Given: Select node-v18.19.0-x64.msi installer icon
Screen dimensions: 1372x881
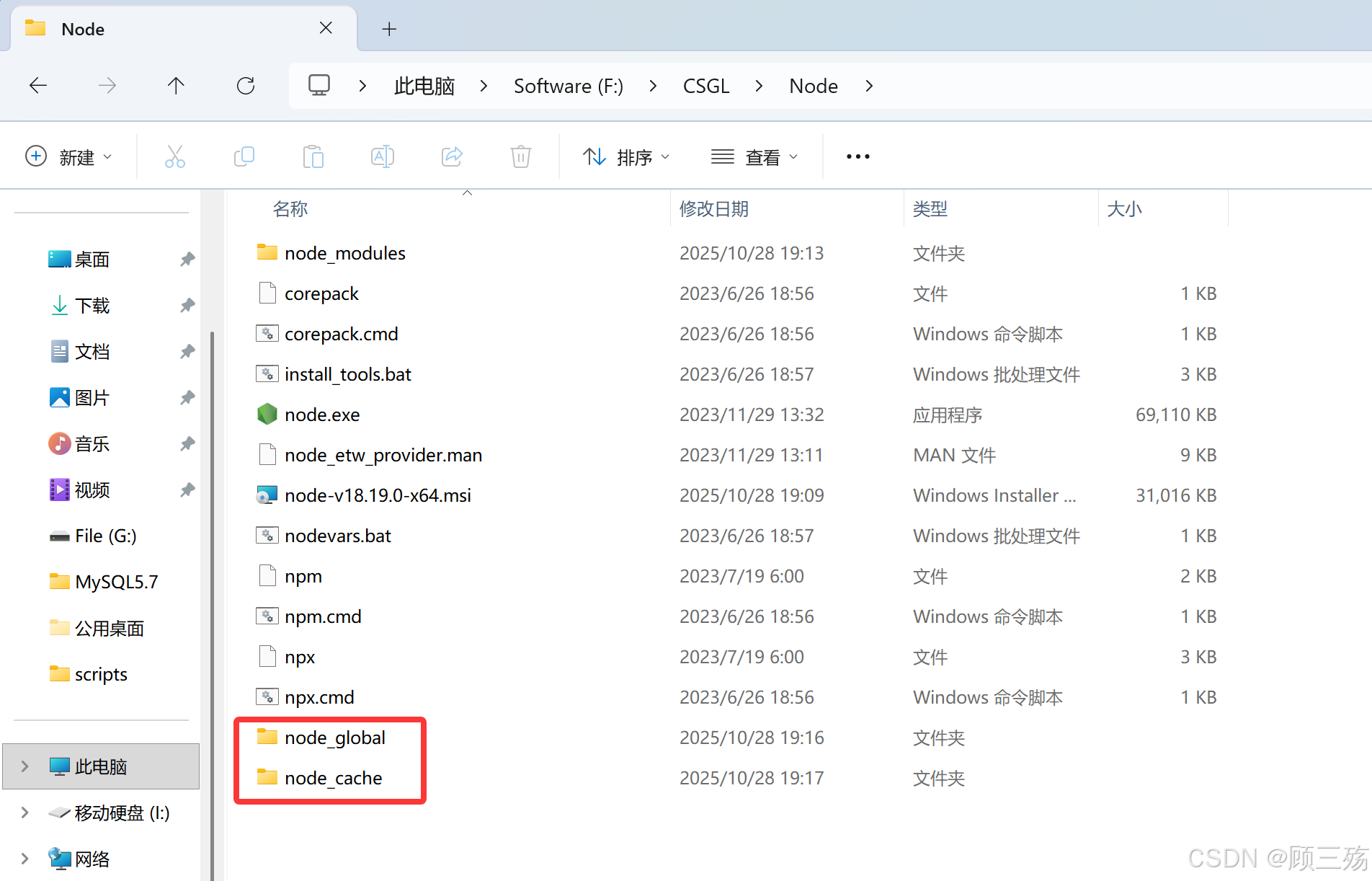Looking at the screenshot, I should click(x=267, y=495).
